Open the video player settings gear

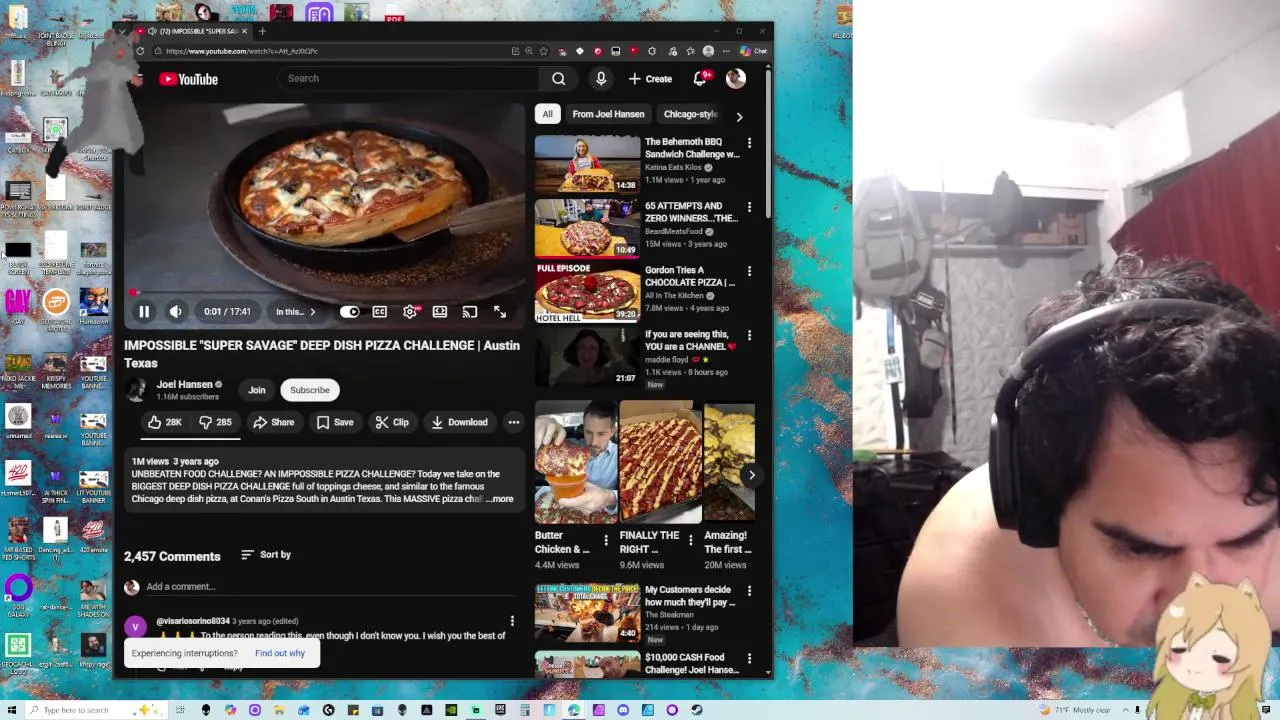(x=410, y=312)
